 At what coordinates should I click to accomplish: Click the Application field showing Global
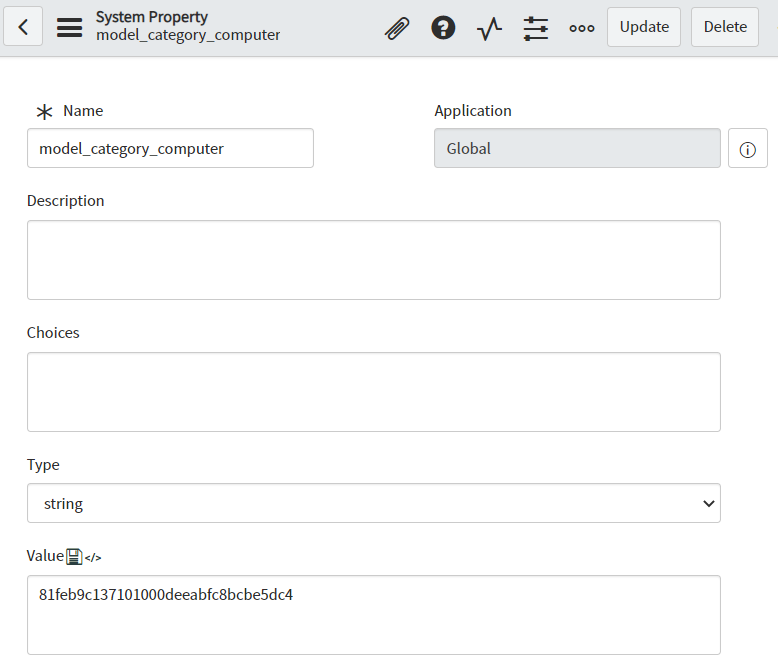pos(577,148)
